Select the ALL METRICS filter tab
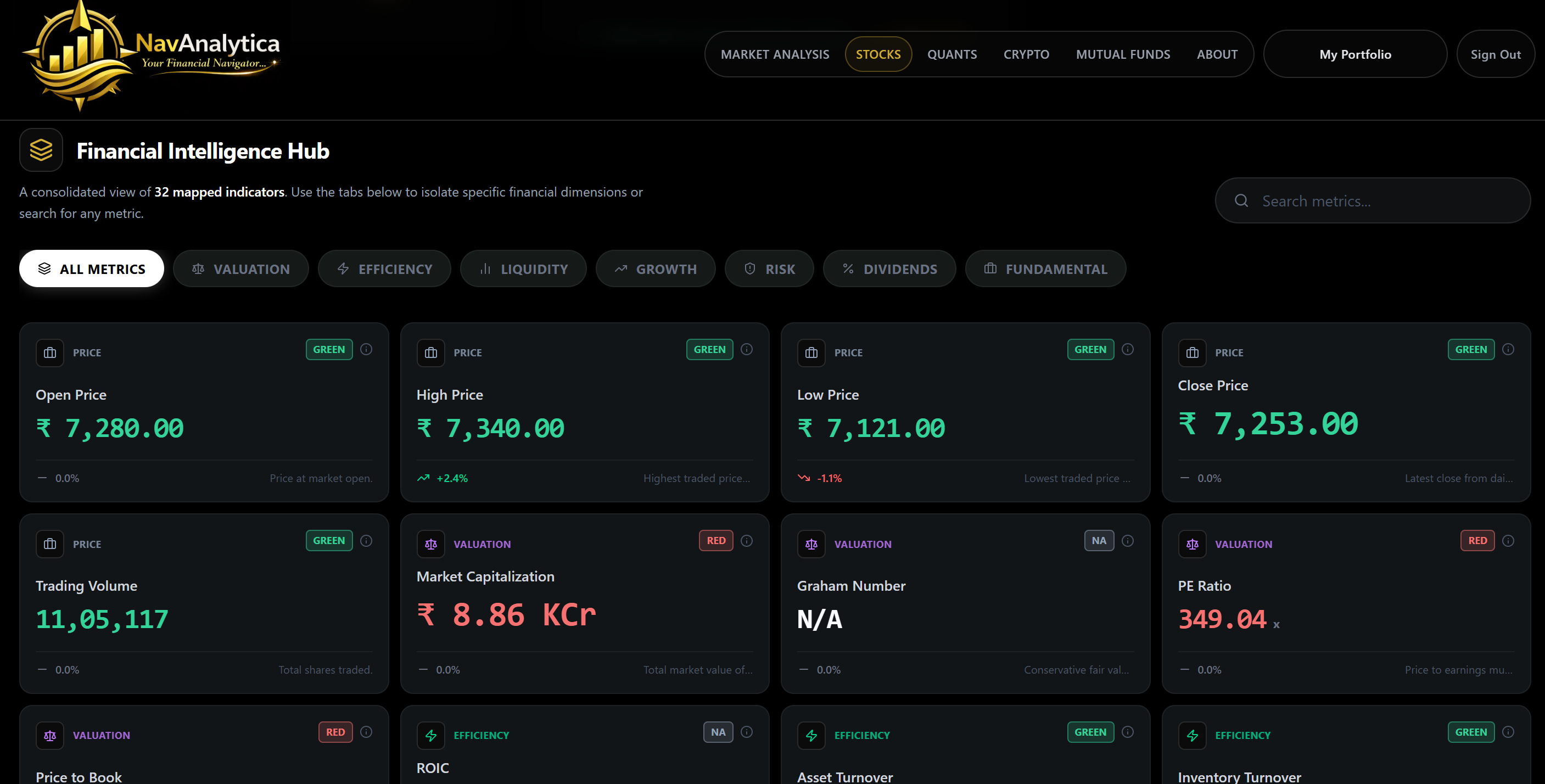 pyautogui.click(x=92, y=268)
